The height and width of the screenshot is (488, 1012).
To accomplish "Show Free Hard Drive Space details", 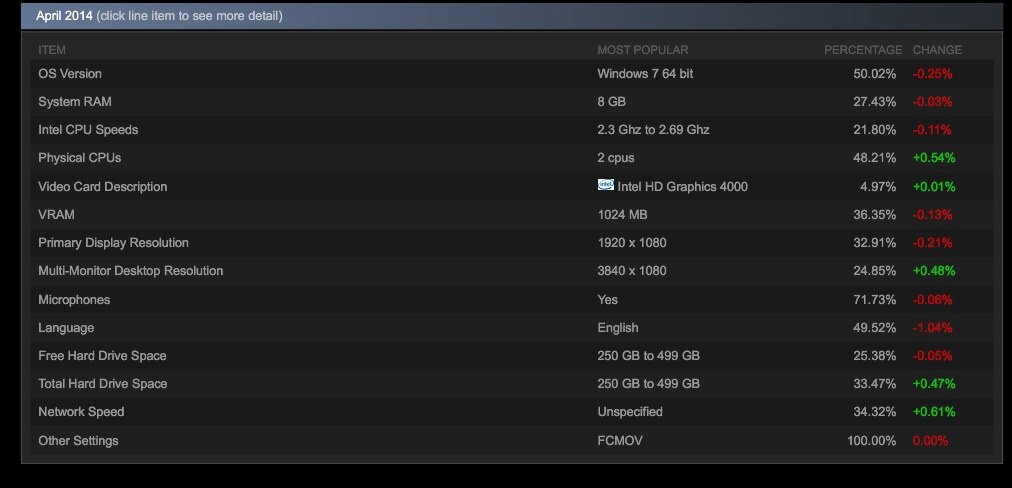I will pyautogui.click(x=512, y=356).
